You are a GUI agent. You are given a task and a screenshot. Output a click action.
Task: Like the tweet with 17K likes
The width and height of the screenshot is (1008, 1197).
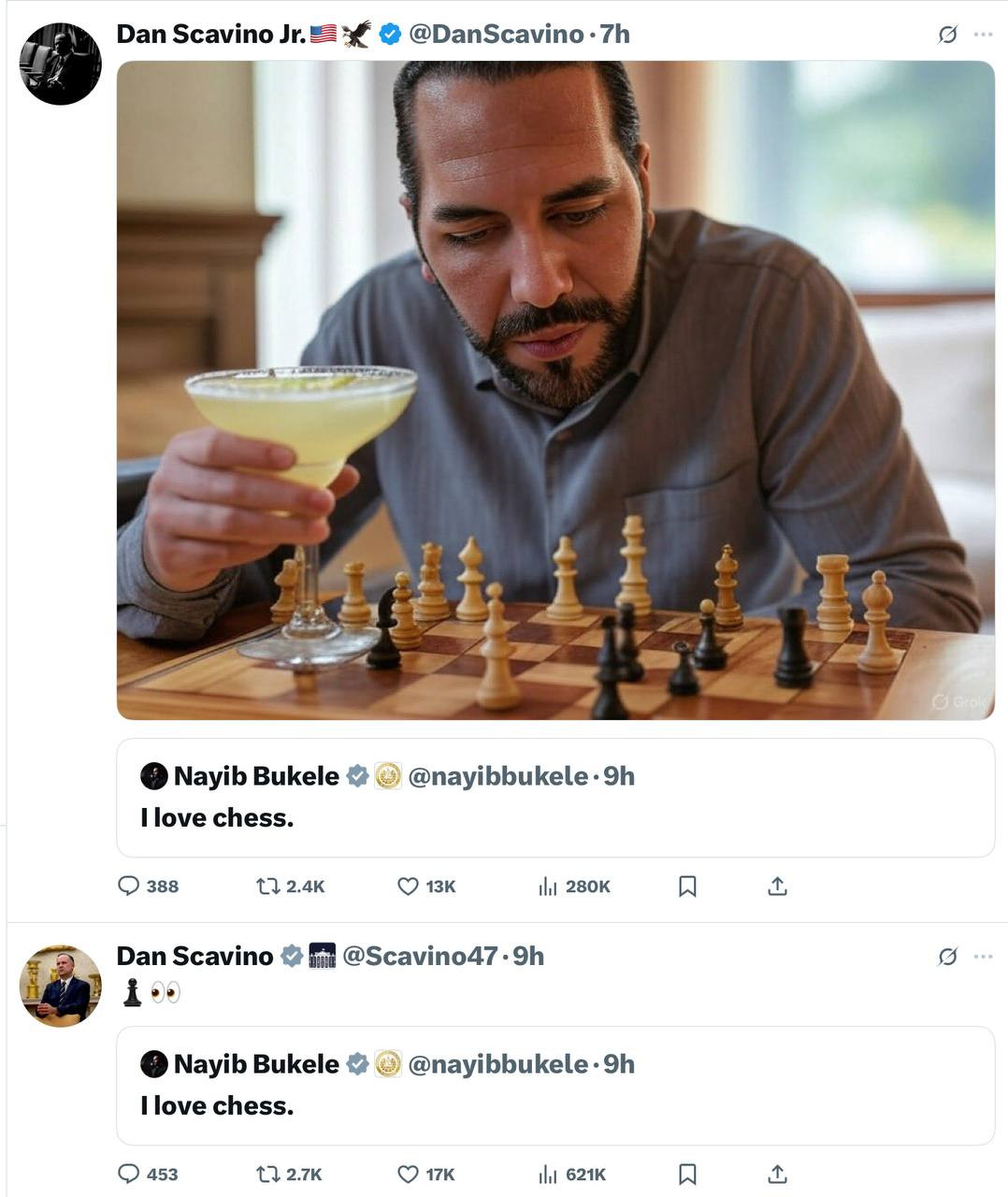[x=408, y=1174]
